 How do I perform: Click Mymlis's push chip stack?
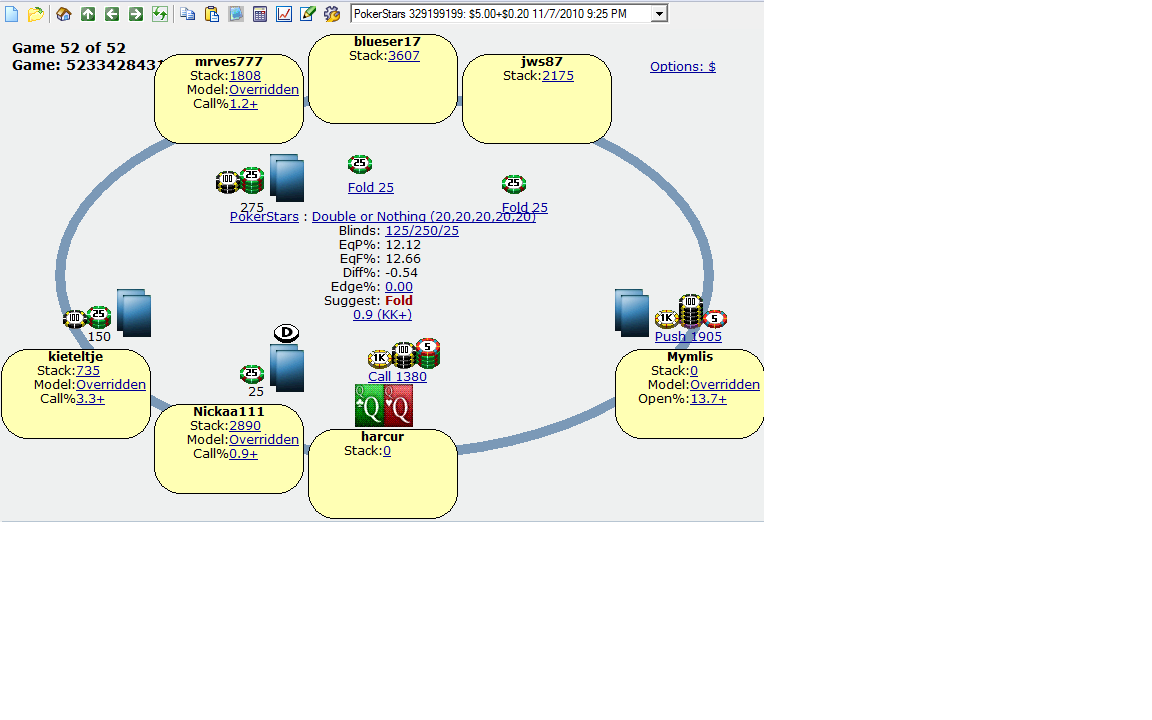(x=691, y=312)
